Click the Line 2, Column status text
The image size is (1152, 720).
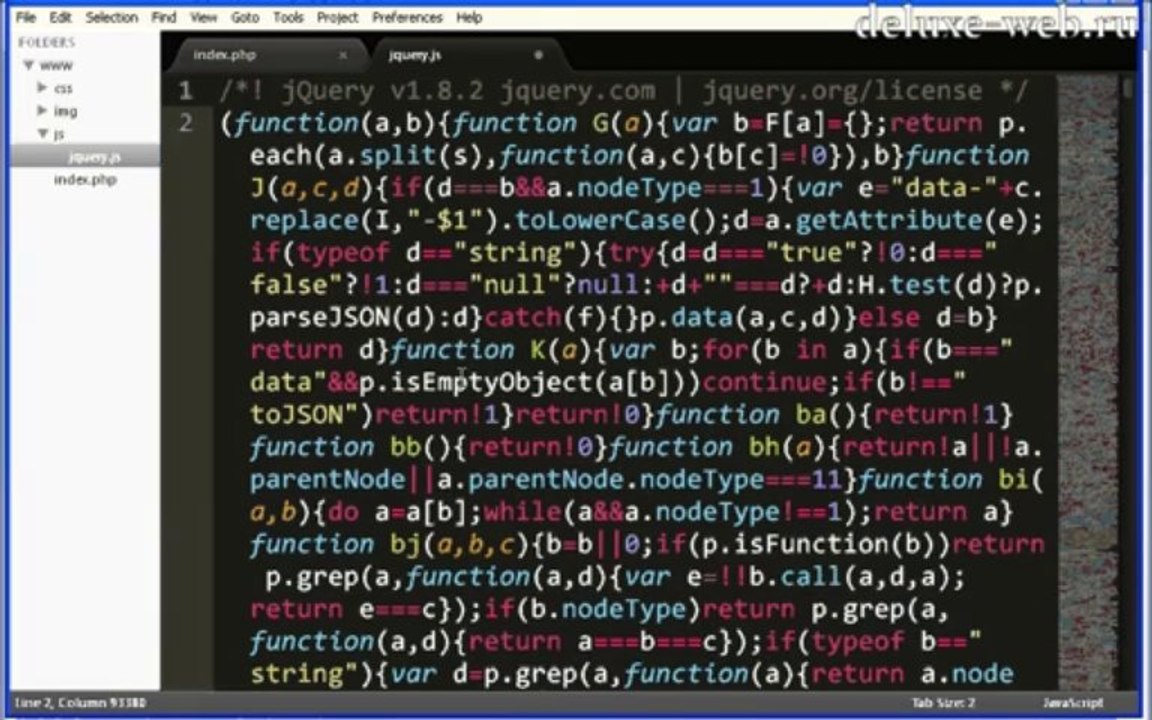pyautogui.click(x=80, y=703)
